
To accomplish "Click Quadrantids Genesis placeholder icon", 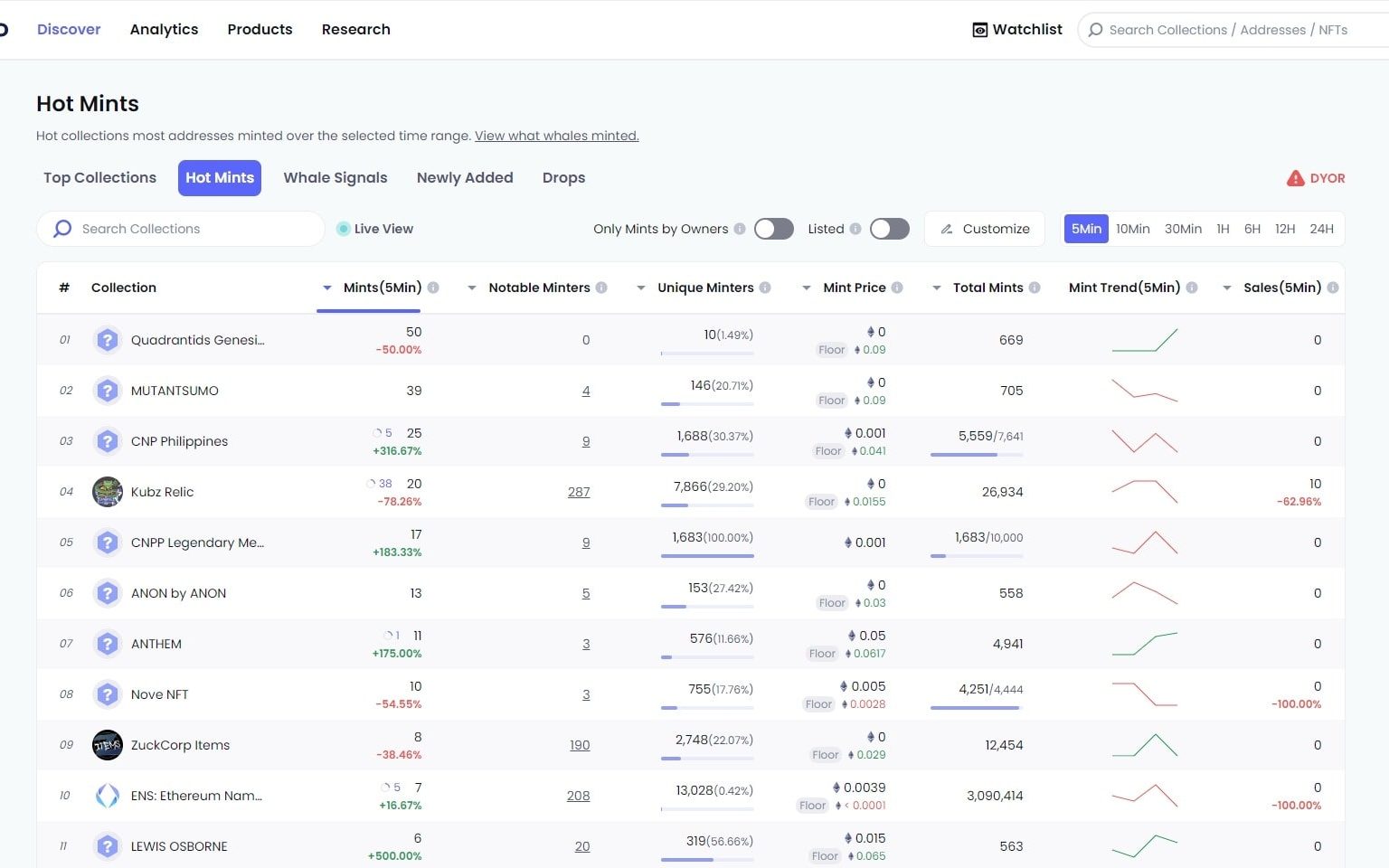I will (108, 340).
